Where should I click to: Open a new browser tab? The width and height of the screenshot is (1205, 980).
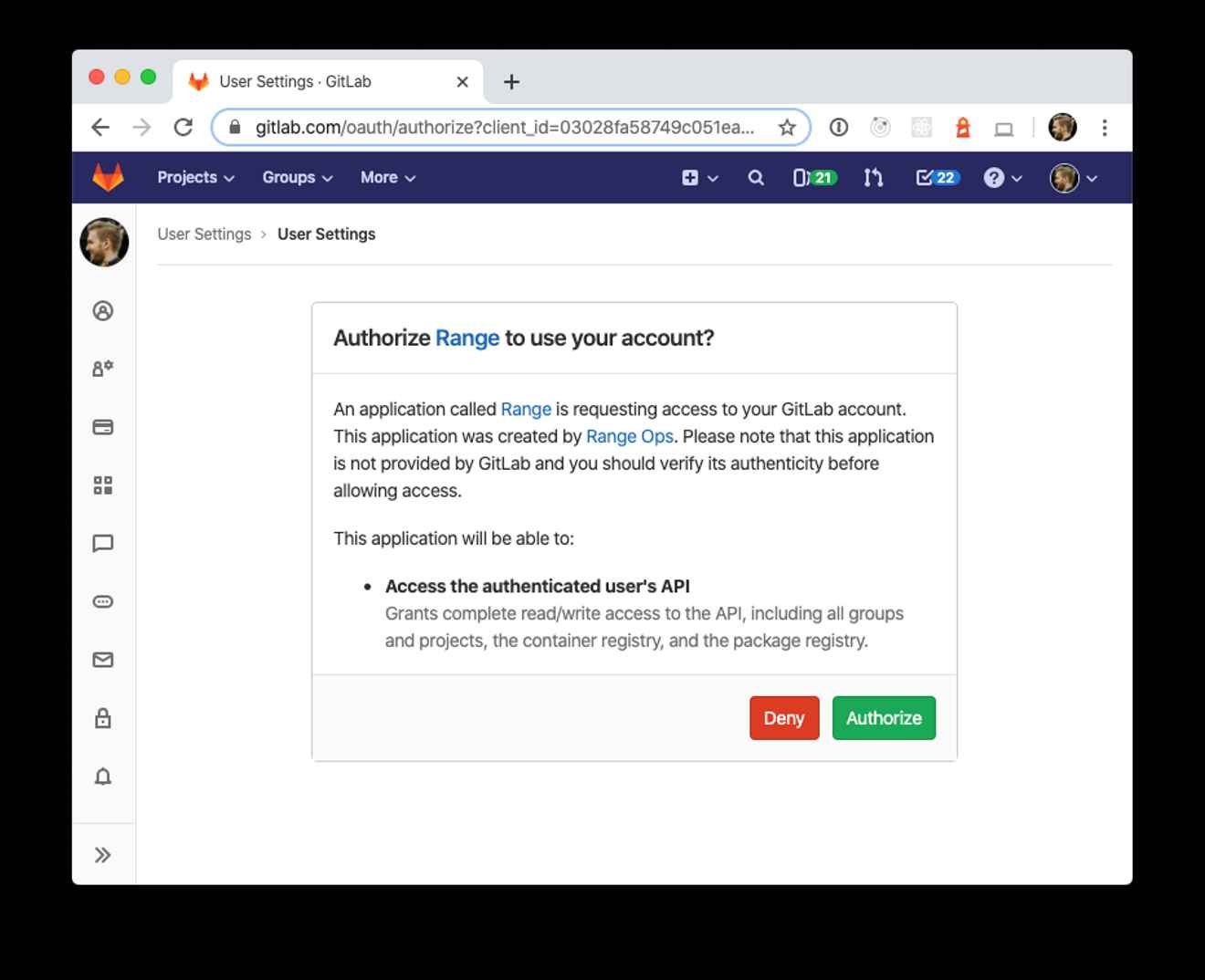click(x=511, y=82)
